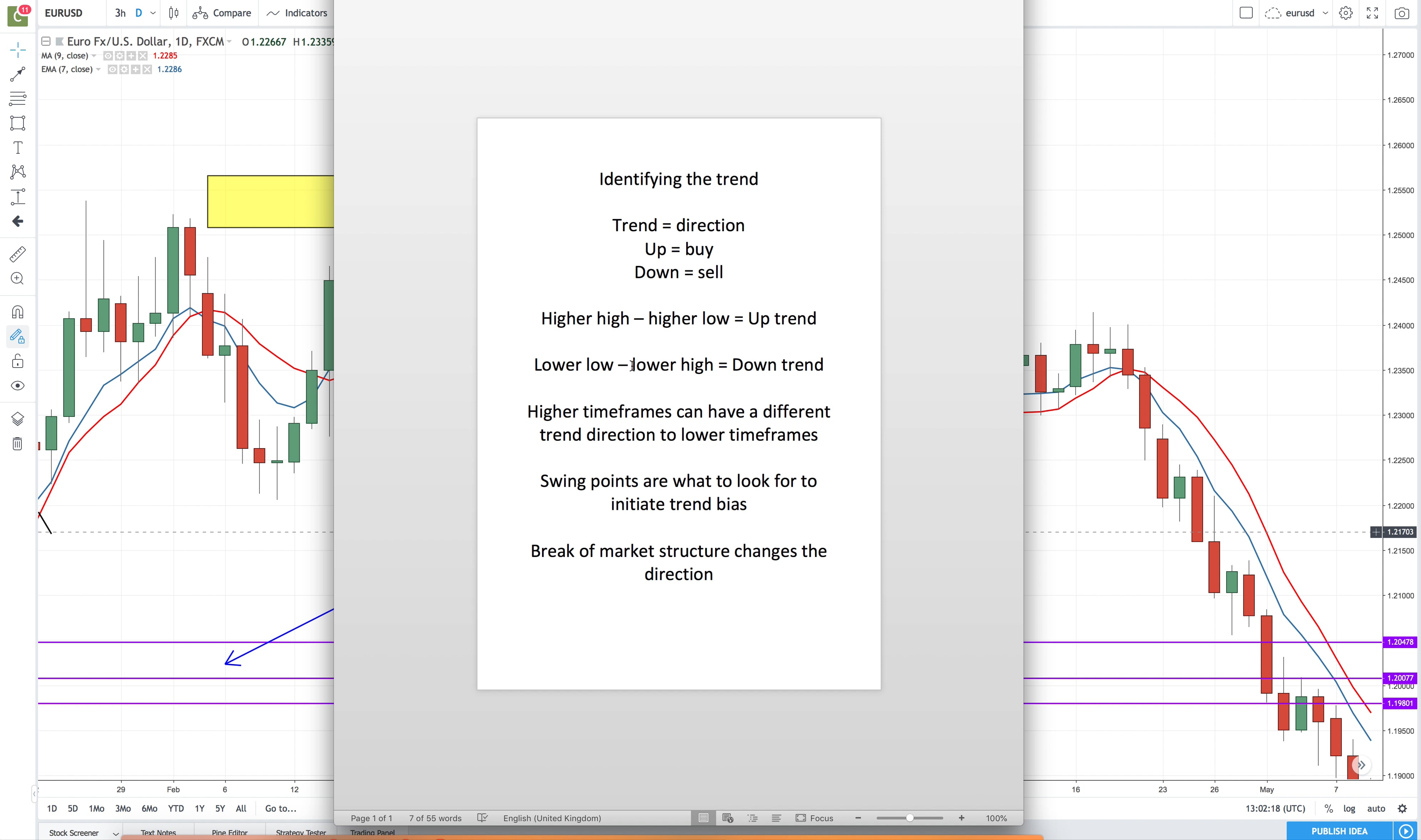Viewport: 1421px width, 840px height.
Task: Expand the eurusd layout dropdown
Action: click(1325, 13)
